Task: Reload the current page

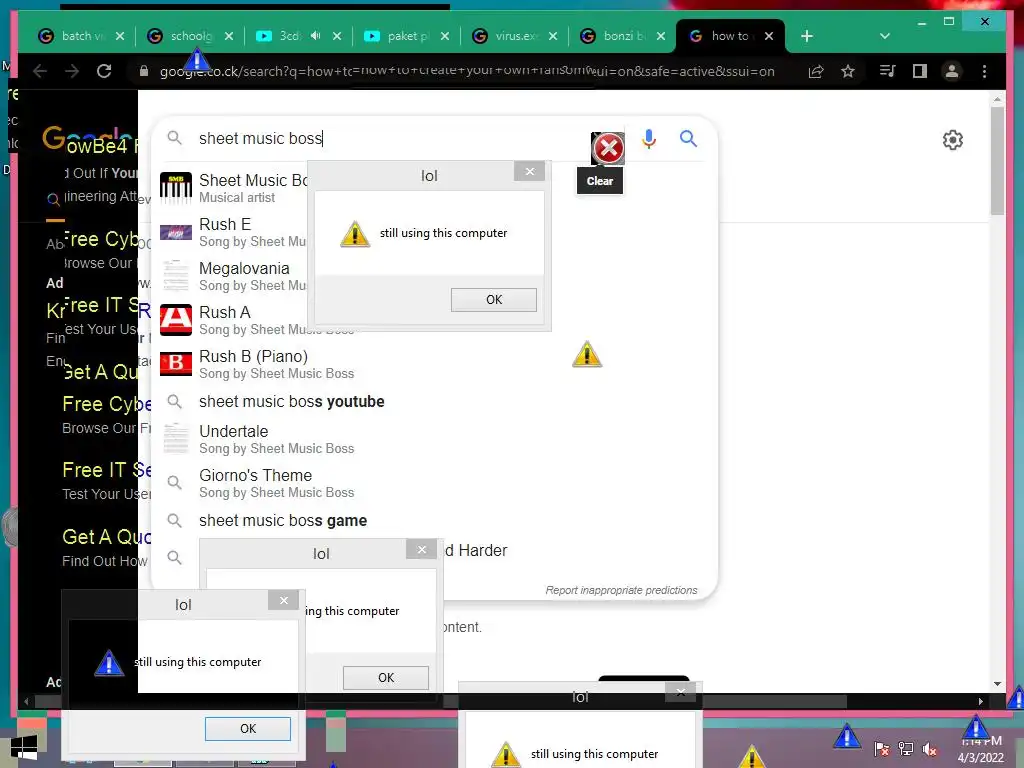Action: pyautogui.click(x=104, y=71)
